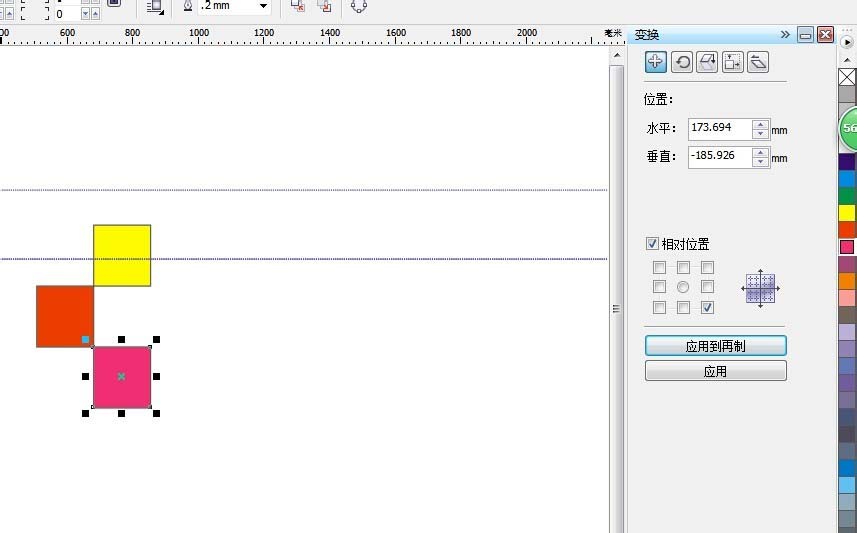857x533 pixels.
Task: Select the Position transform icon
Action: pyautogui.click(x=655, y=62)
